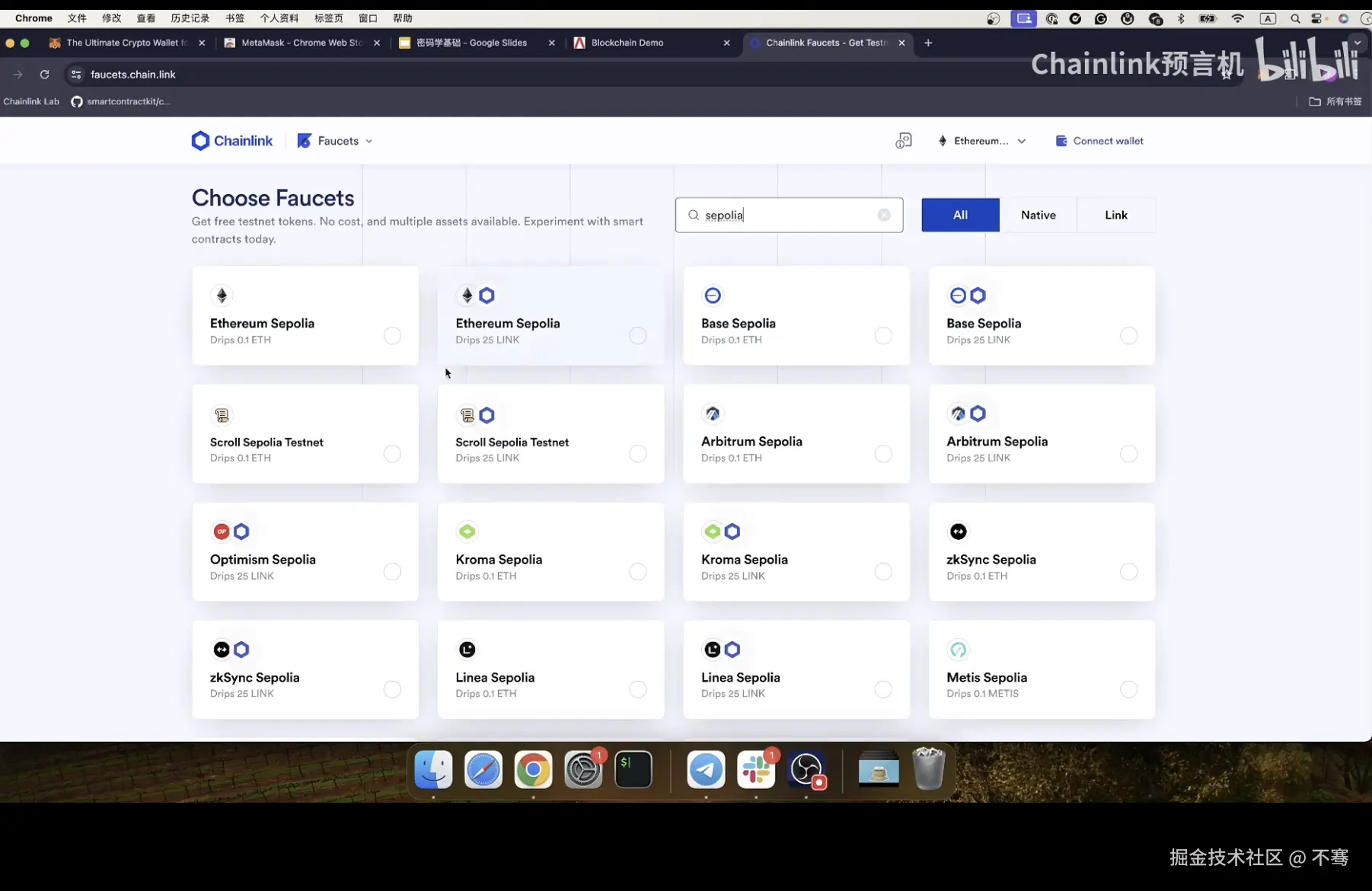Open a new browser tab
Screen dimensions: 1372x891
click(x=928, y=43)
